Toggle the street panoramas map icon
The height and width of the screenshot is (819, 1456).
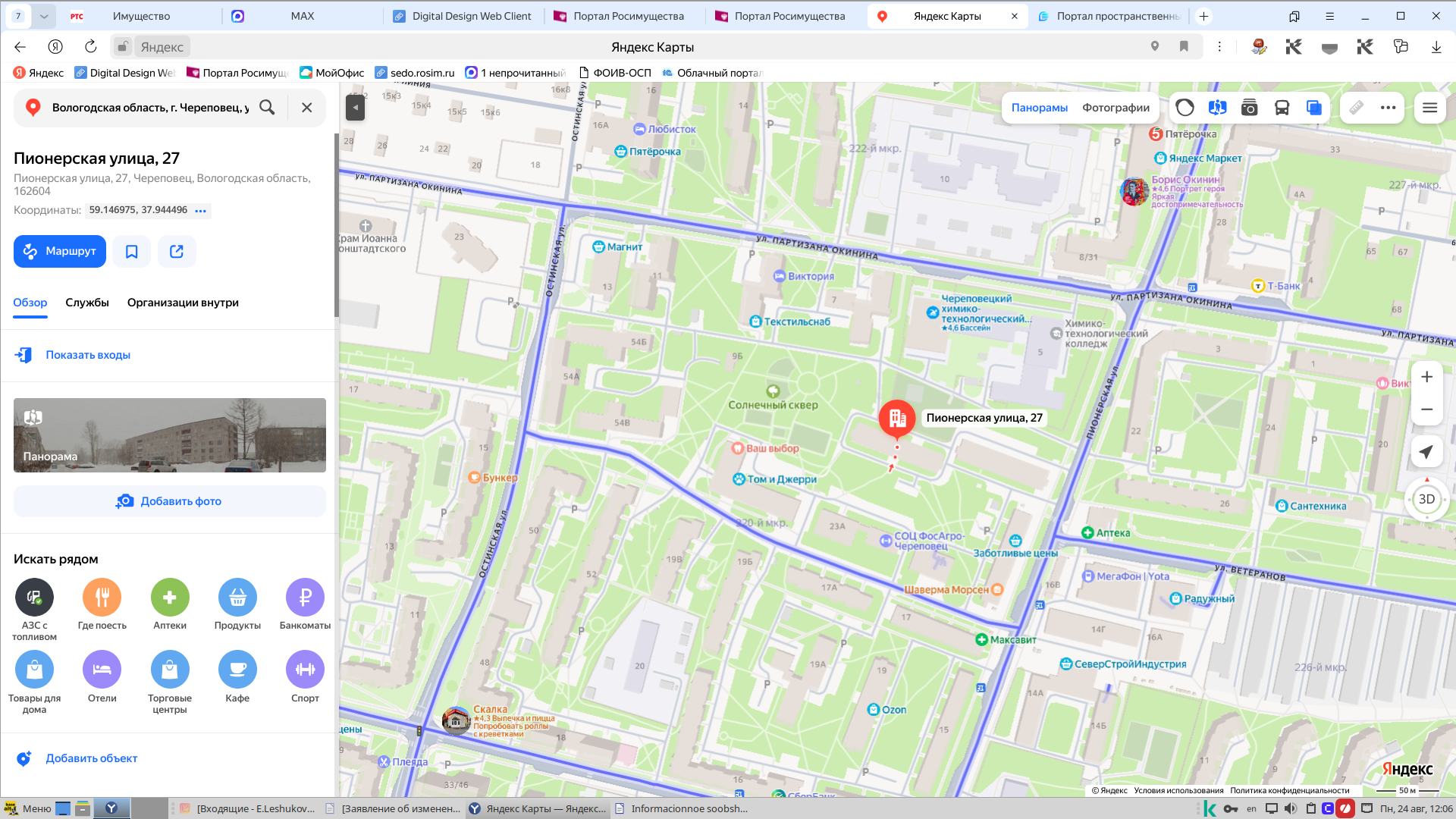1218,108
